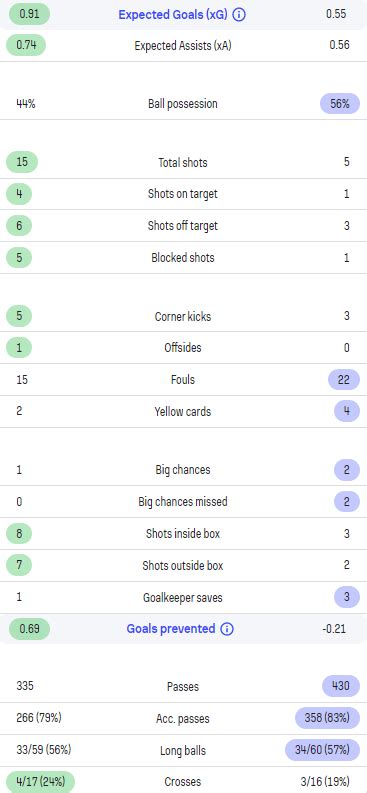This screenshot has height=793, width=367.
Task: Select the 0.91 expected goals badge
Action: click(x=28, y=14)
